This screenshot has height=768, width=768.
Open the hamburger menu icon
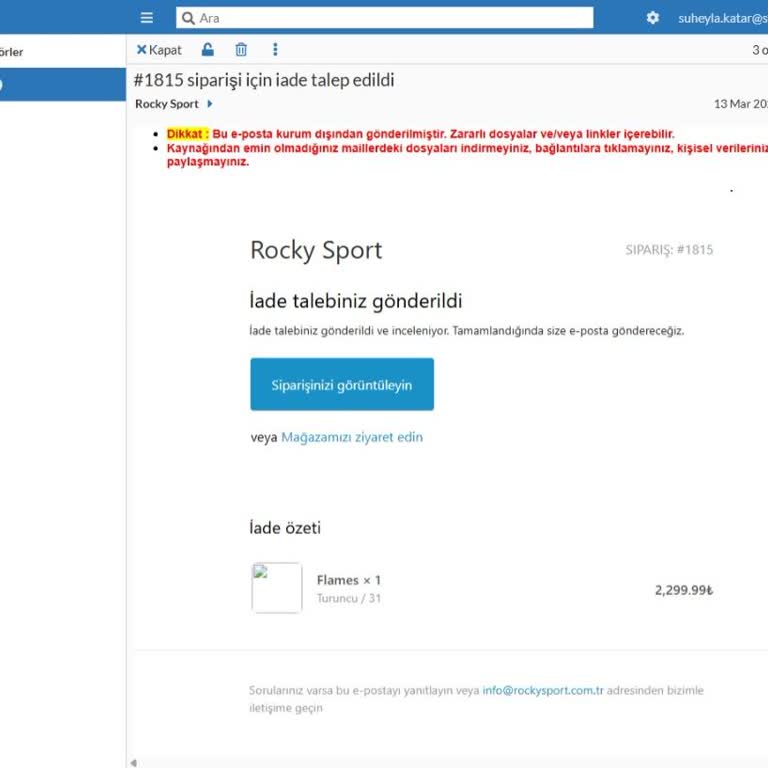coord(146,18)
